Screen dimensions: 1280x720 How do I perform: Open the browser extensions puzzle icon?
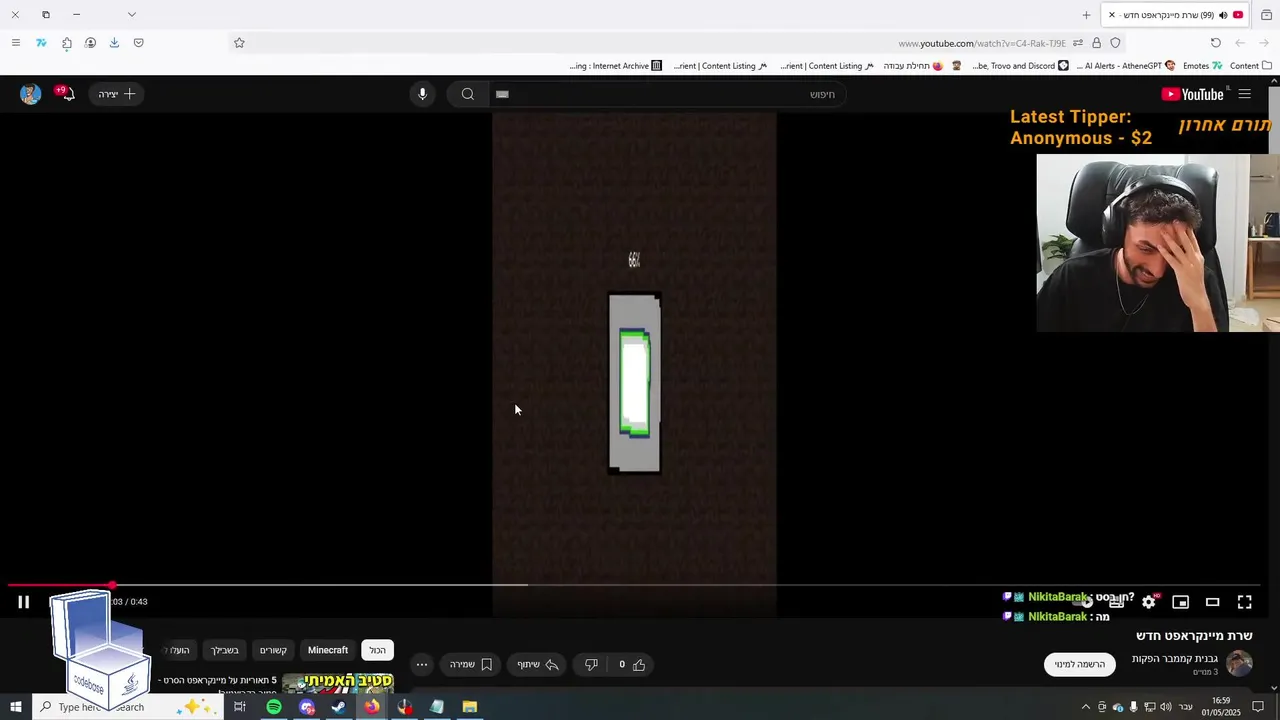point(66,43)
